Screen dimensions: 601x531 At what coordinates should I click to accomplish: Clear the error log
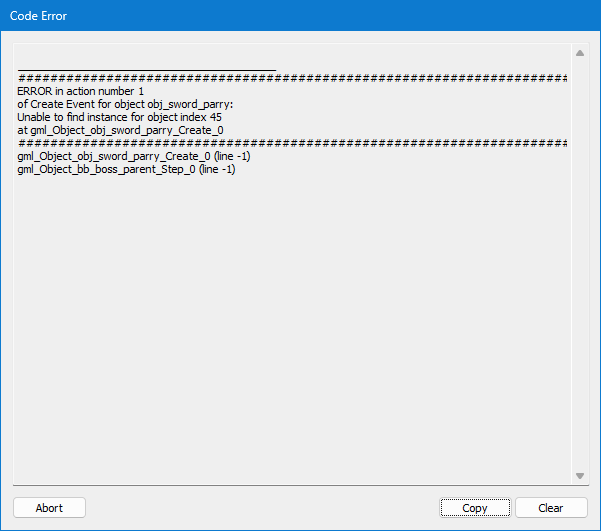click(x=551, y=508)
